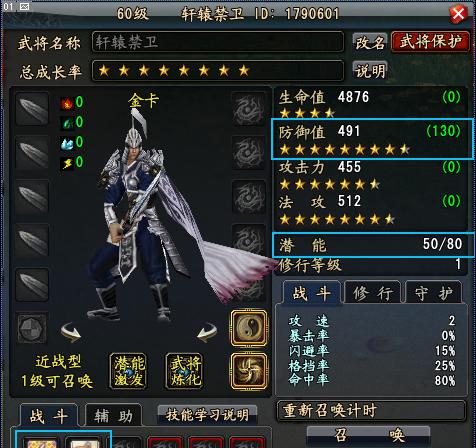Click the 潜能激发 icon button
This screenshot has height=448, width=476.
(x=128, y=371)
